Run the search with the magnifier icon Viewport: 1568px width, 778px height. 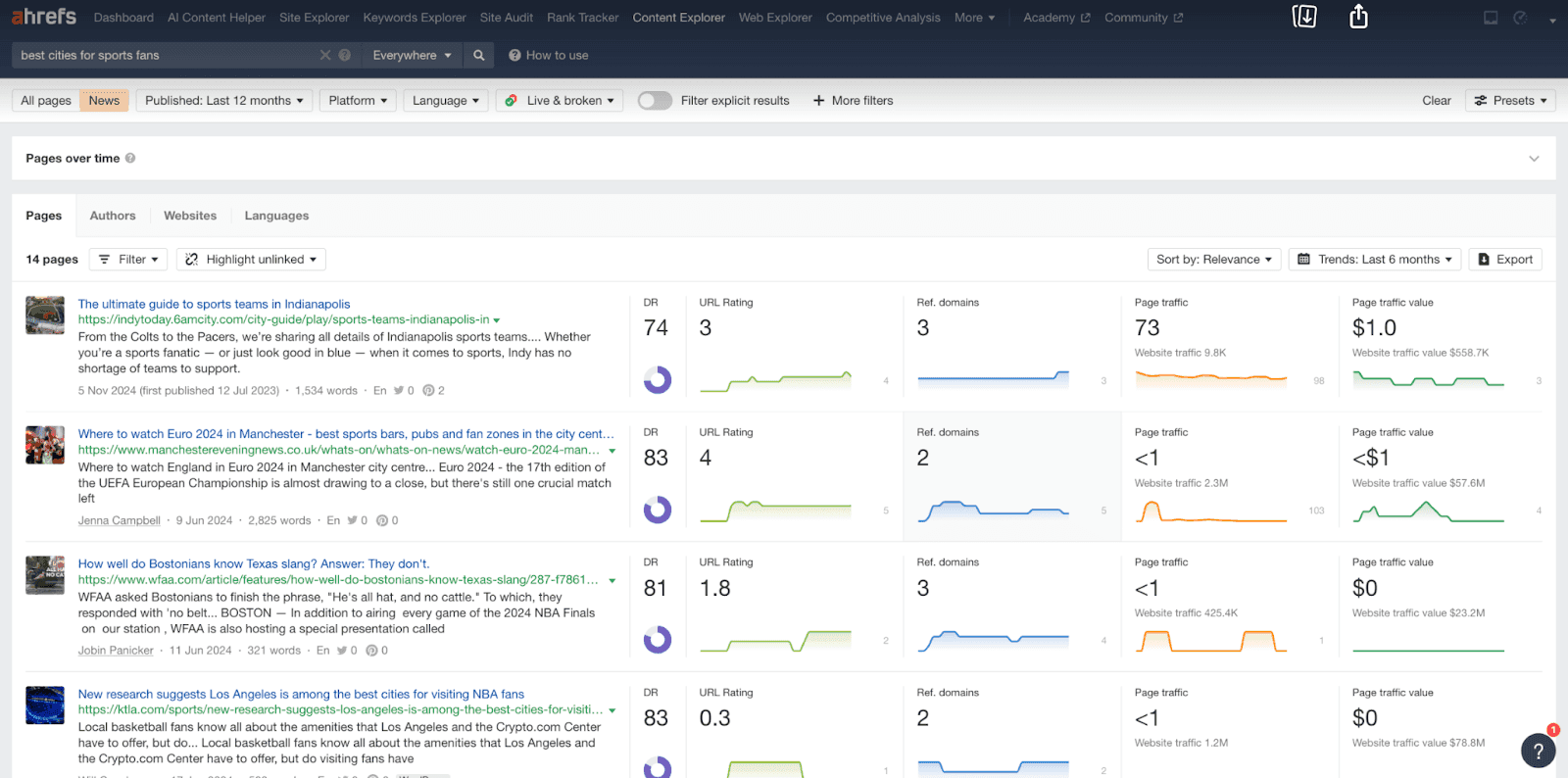tap(478, 55)
